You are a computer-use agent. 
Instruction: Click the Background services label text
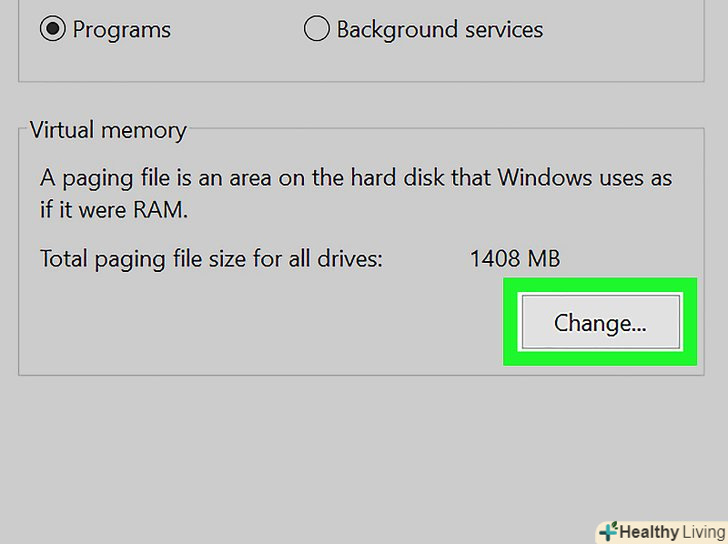(x=439, y=30)
